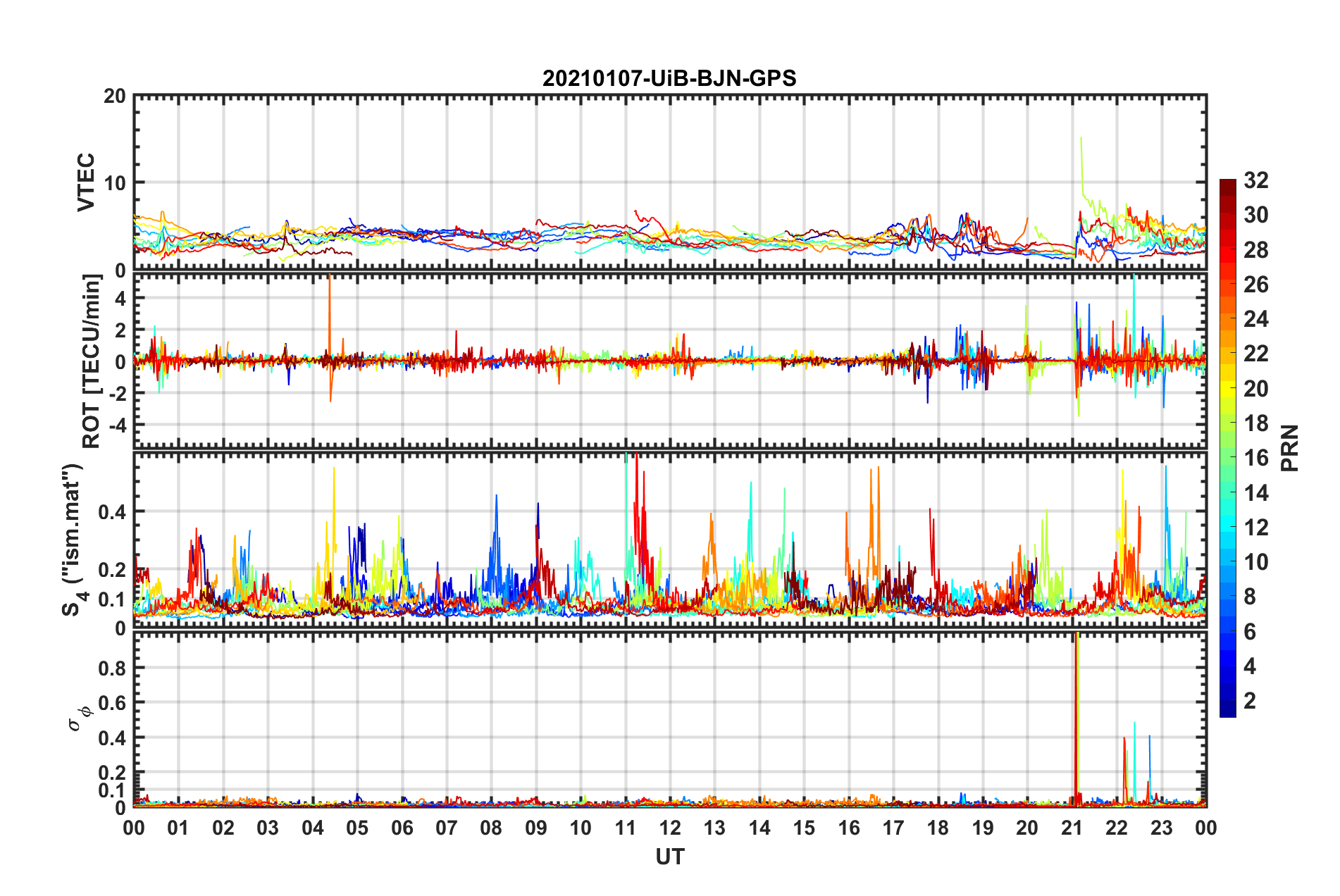Select the "07" hour tick label

click(447, 828)
